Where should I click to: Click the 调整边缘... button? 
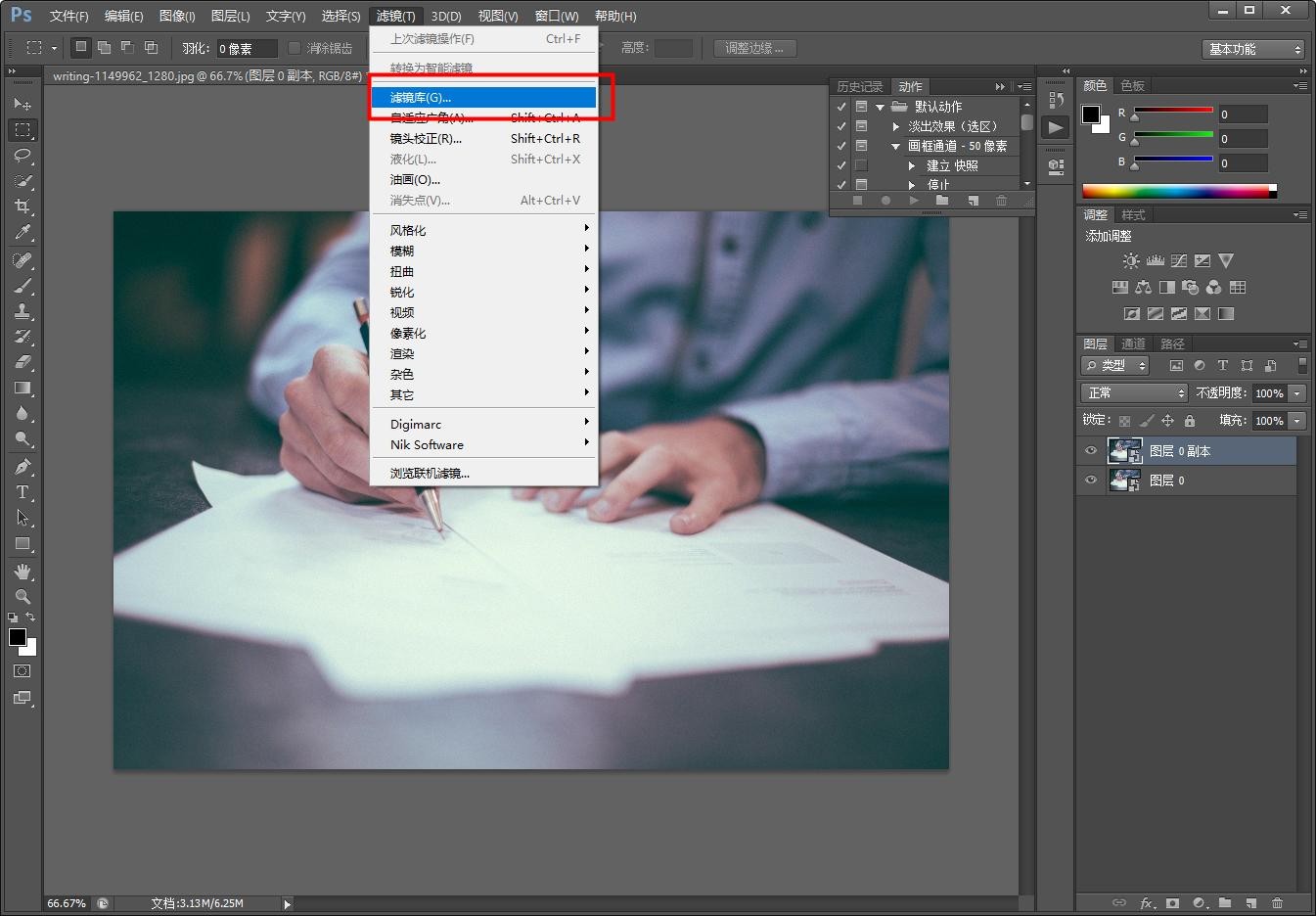pos(753,48)
